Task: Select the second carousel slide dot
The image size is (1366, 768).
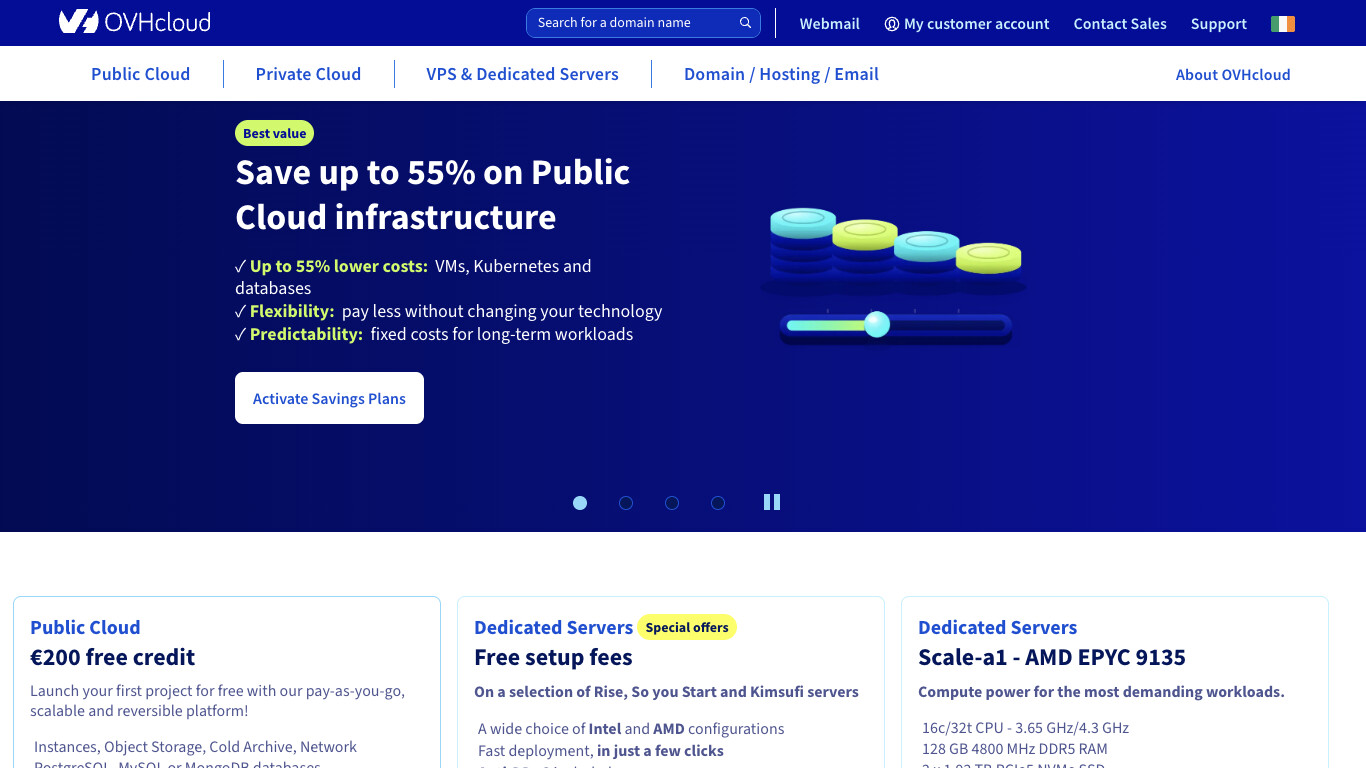Action: 626,503
